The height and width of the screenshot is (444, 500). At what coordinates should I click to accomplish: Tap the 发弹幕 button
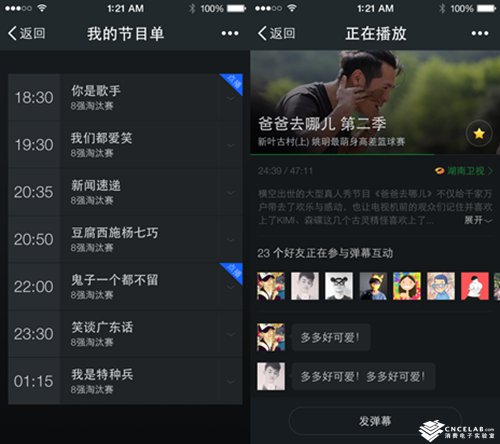point(375,421)
